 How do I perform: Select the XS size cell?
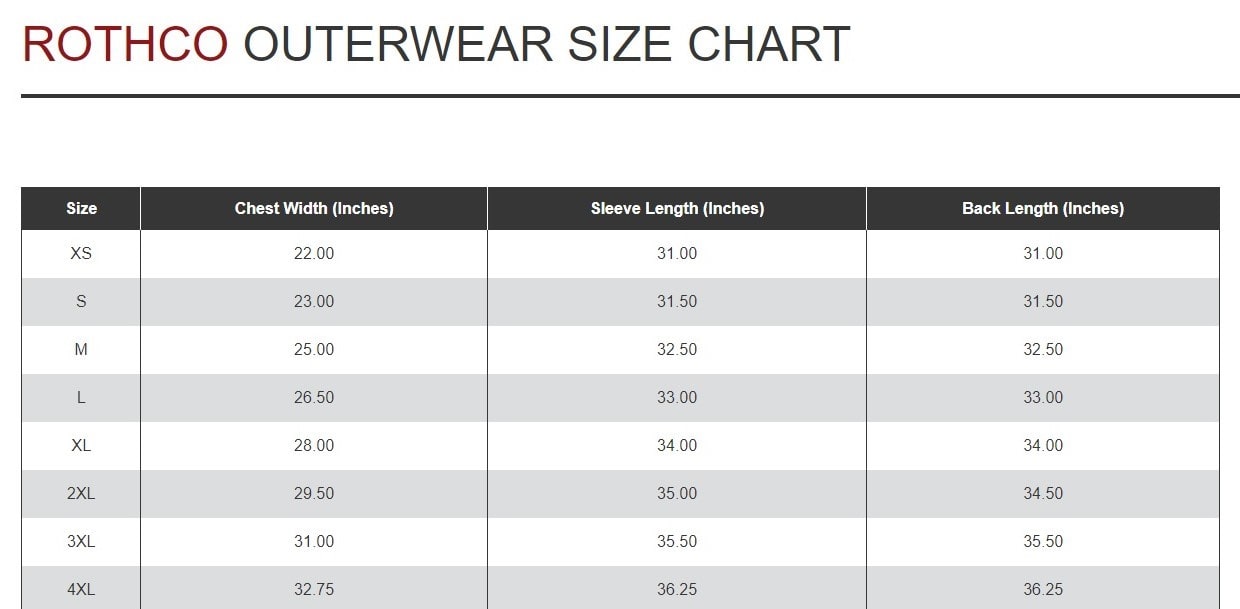pos(81,254)
